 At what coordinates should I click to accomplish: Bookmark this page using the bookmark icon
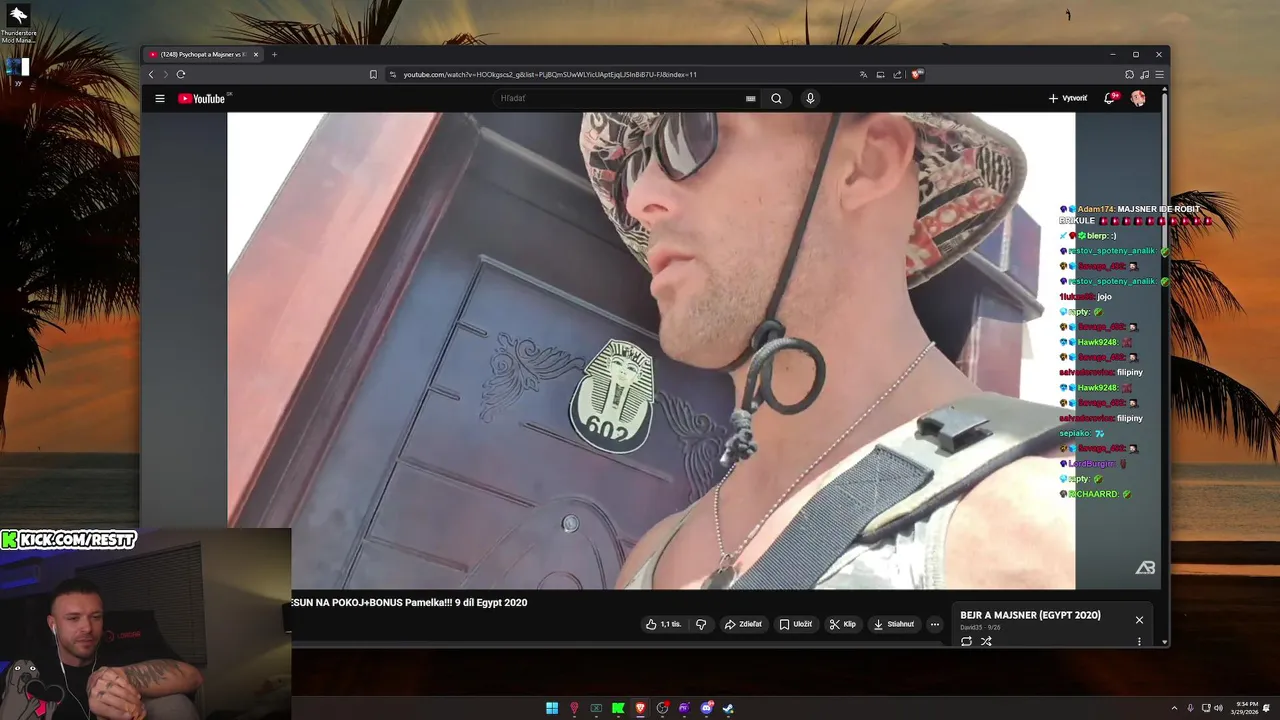(373, 74)
